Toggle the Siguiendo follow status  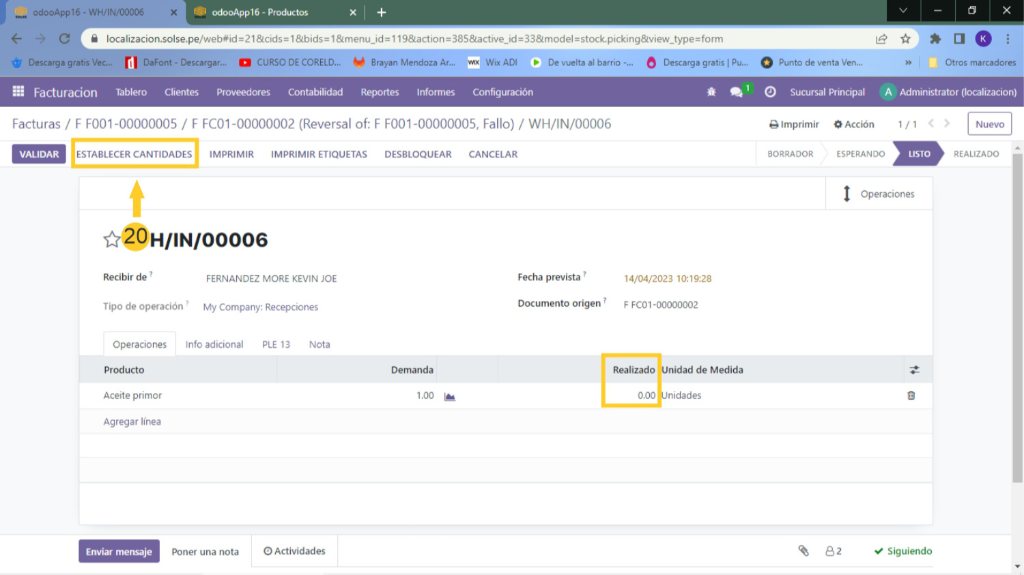902,551
